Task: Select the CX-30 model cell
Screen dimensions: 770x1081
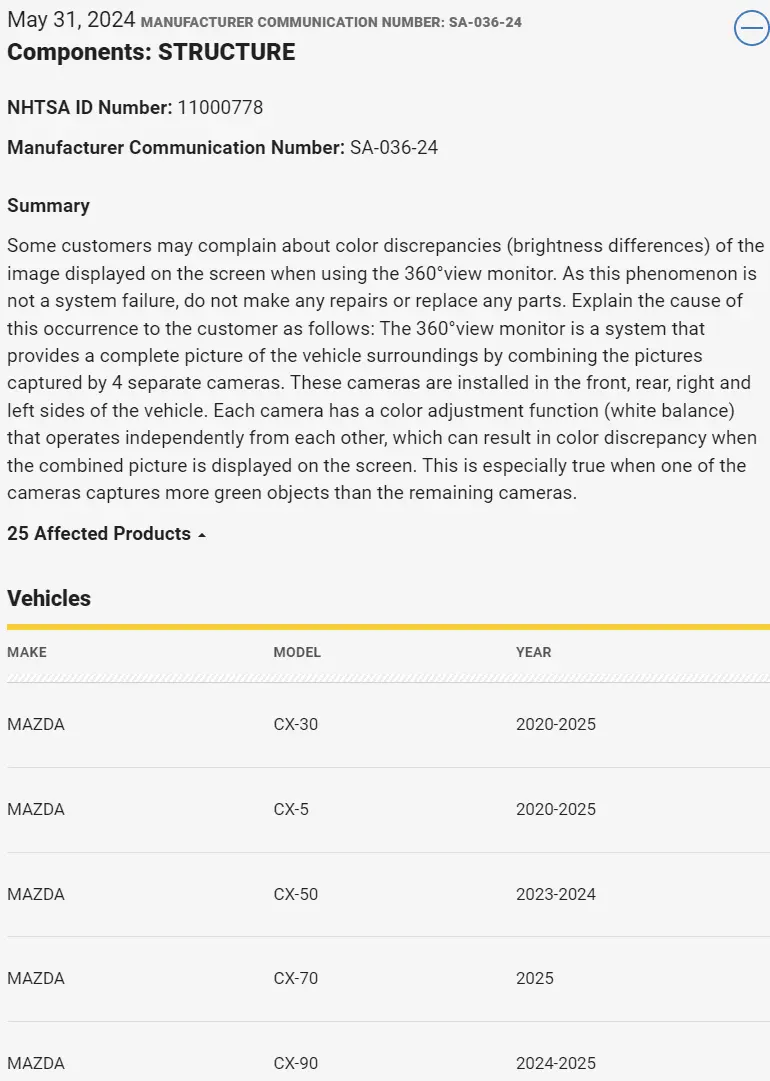Action: (x=296, y=724)
